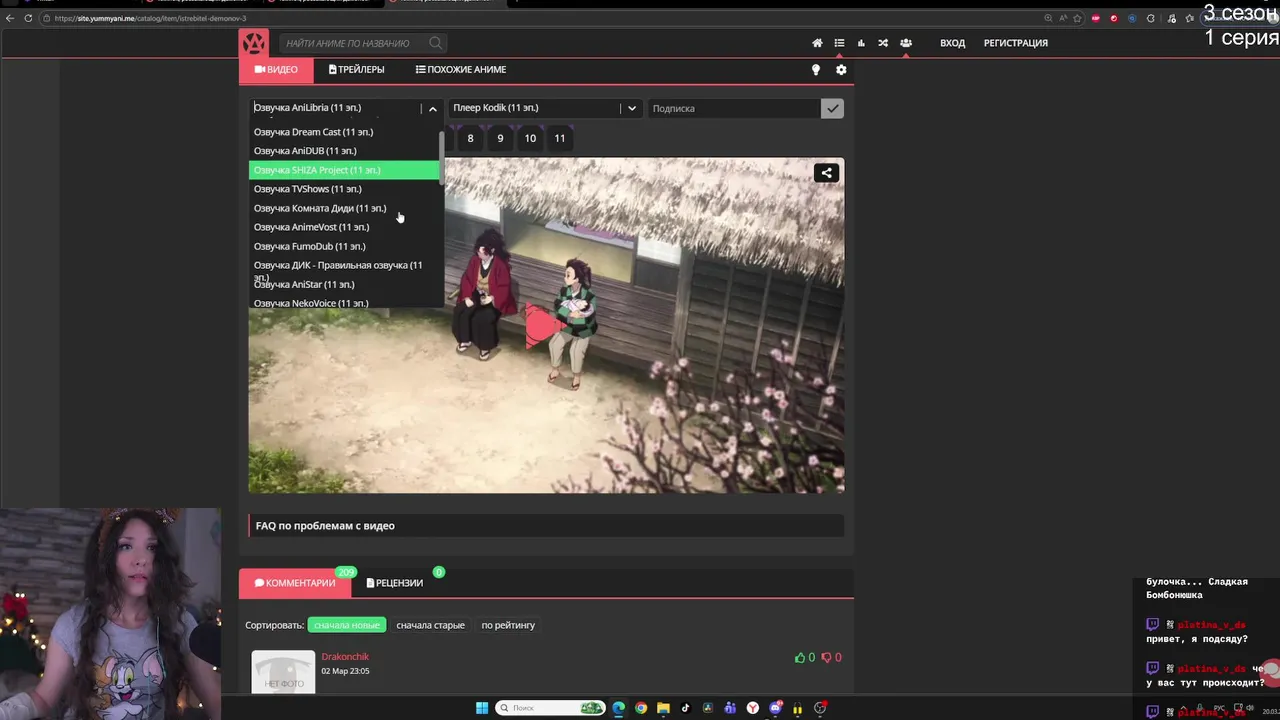
Task: Launch Microsoft Edge from the taskbar
Action: tap(619, 708)
